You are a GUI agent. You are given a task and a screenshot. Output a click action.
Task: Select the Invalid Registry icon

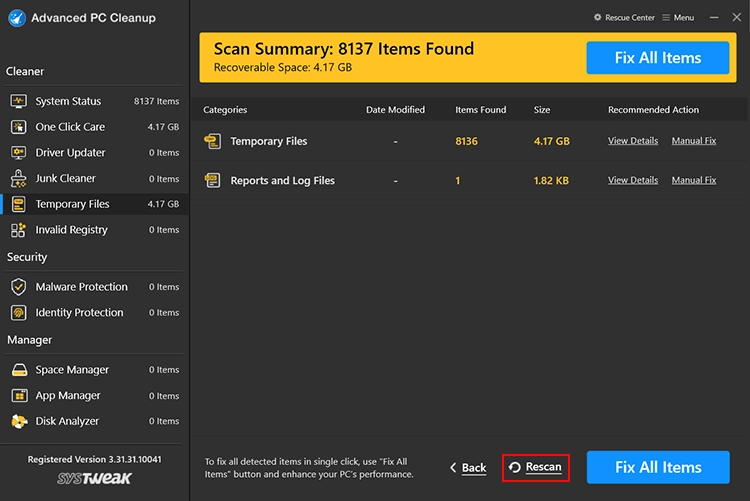18,230
